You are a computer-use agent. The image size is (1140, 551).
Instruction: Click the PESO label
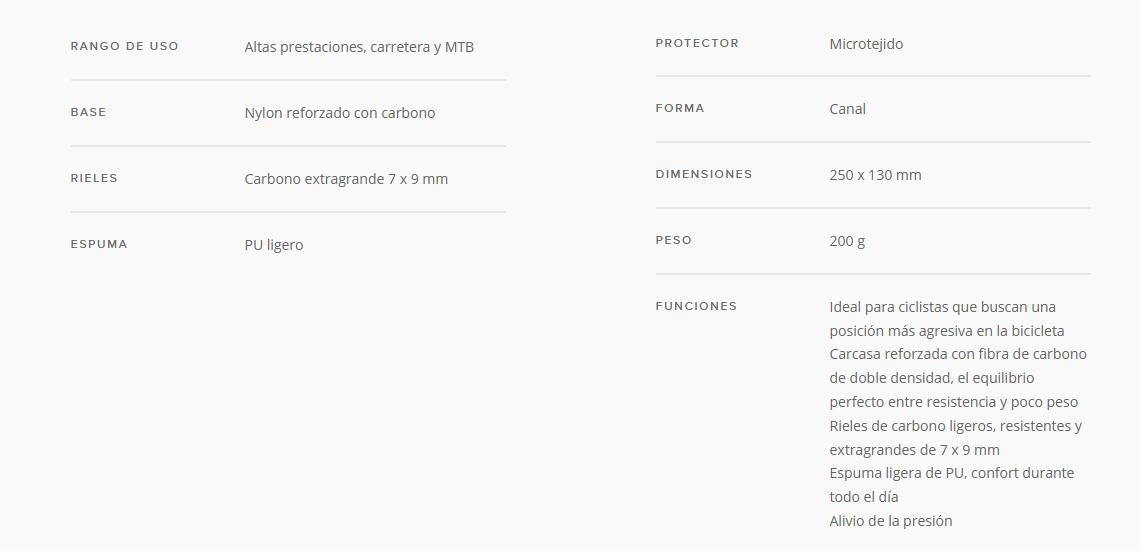pyautogui.click(x=674, y=241)
